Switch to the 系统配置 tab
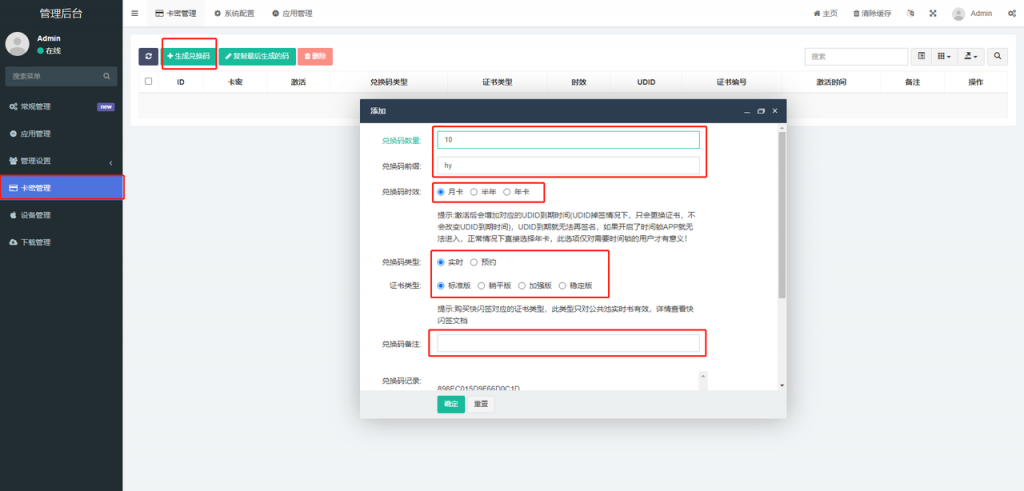Image resolution: width=1024 pixels, height=491 pixels. [234, 13]
